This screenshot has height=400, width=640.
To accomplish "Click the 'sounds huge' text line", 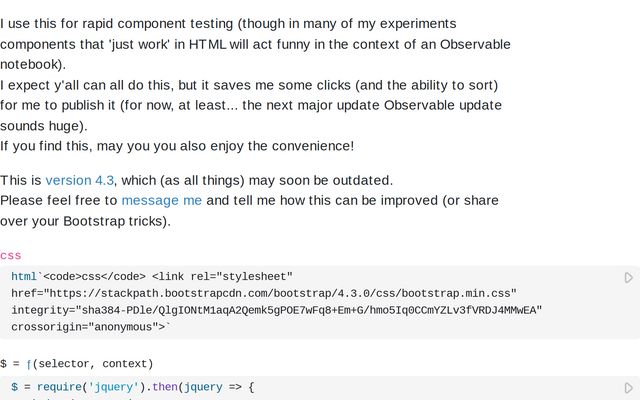I will (x=44, y=126).
